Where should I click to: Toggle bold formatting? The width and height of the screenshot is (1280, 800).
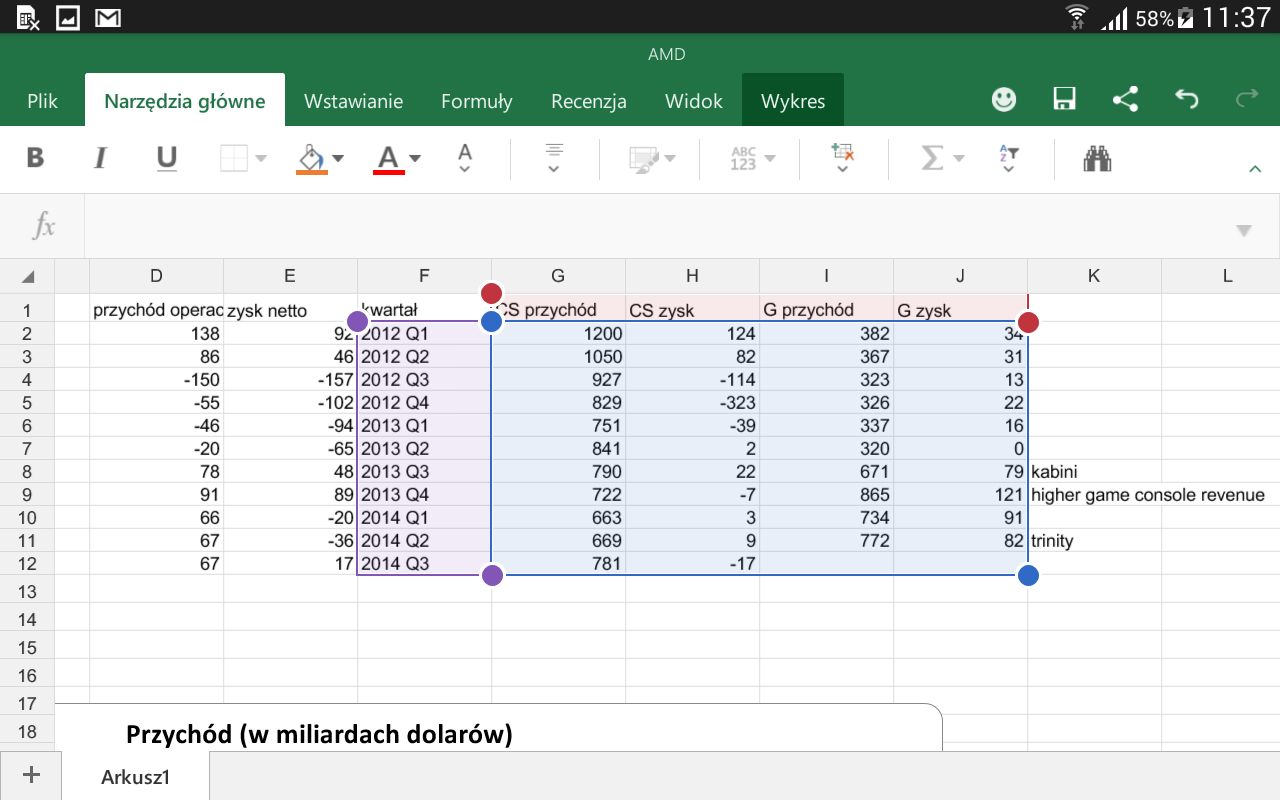tap(35, 158)
